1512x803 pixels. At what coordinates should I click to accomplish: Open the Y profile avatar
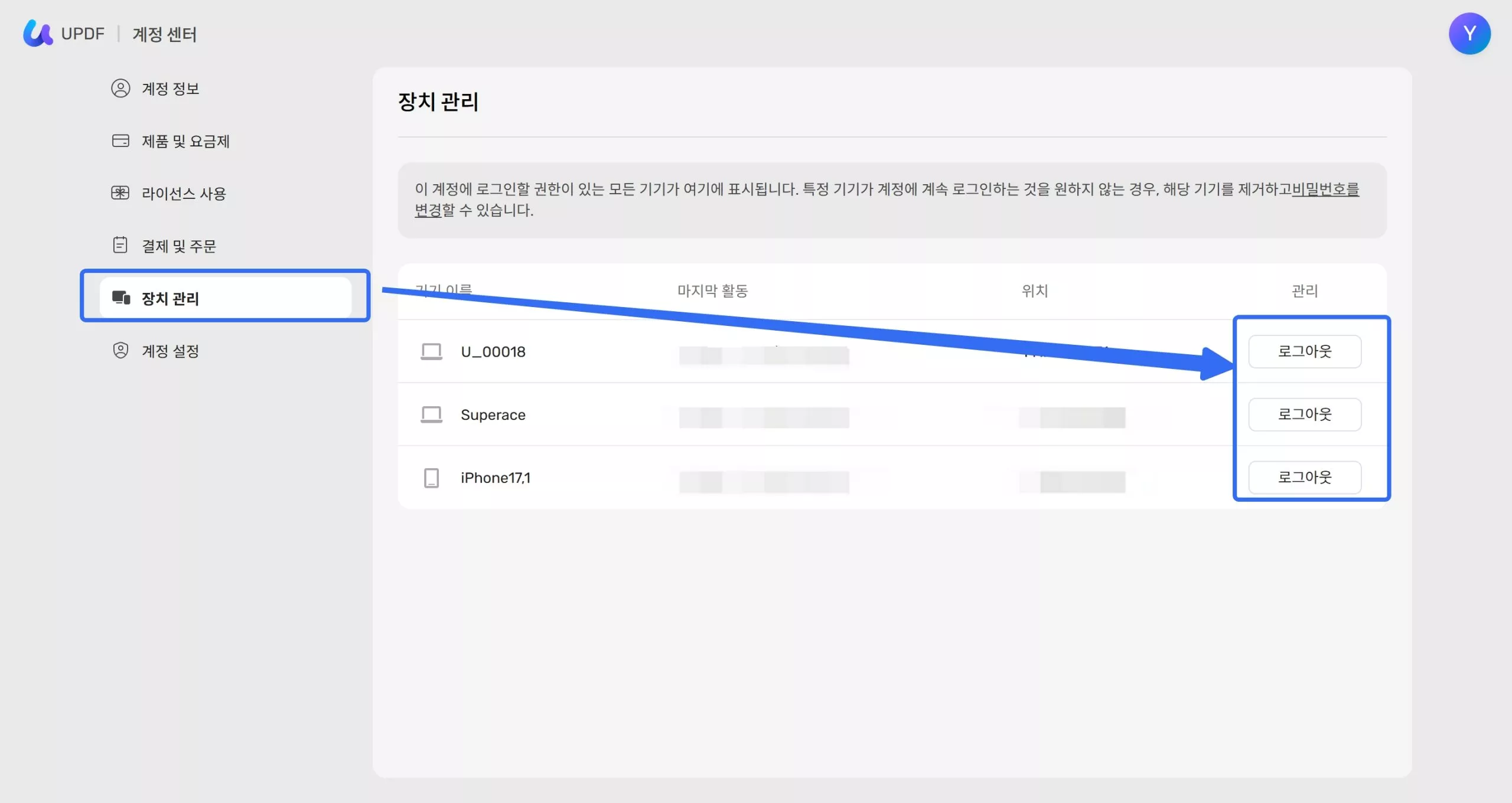[x=1469, y=34]
